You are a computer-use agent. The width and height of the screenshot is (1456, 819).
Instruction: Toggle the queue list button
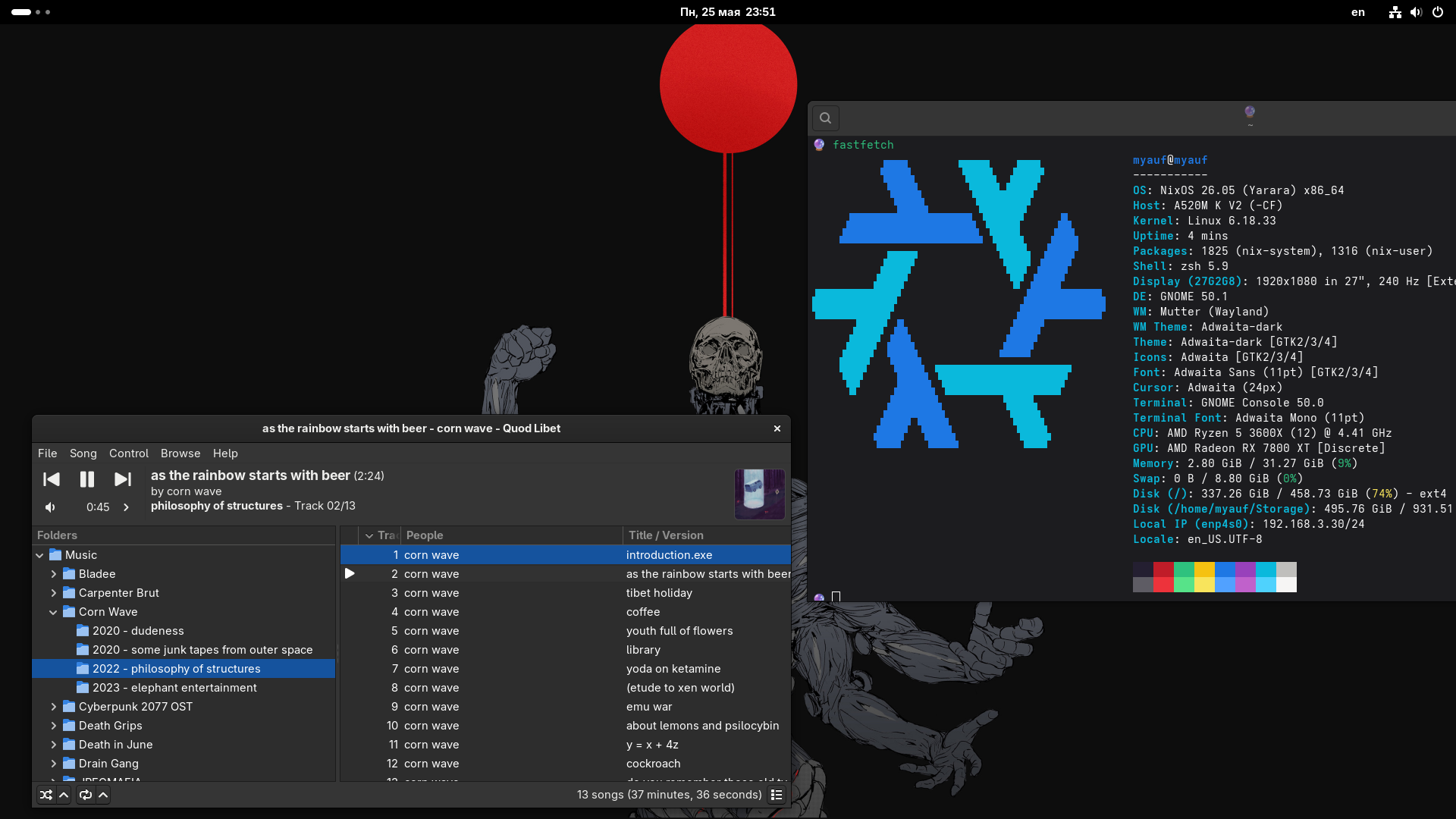(777, 795)
